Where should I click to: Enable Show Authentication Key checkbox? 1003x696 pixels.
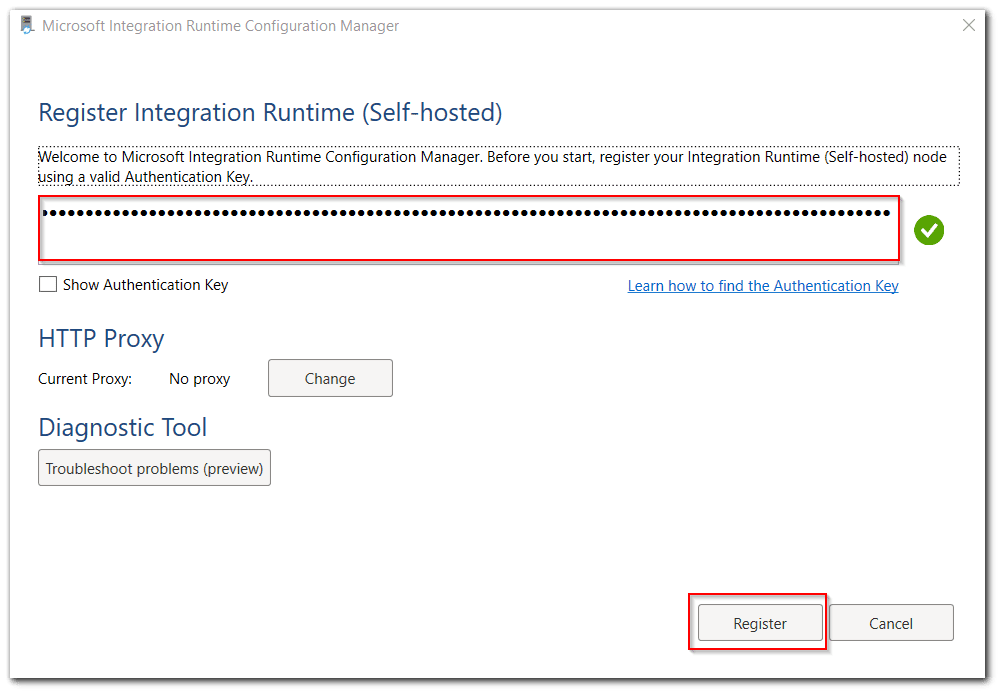point(48,284)
